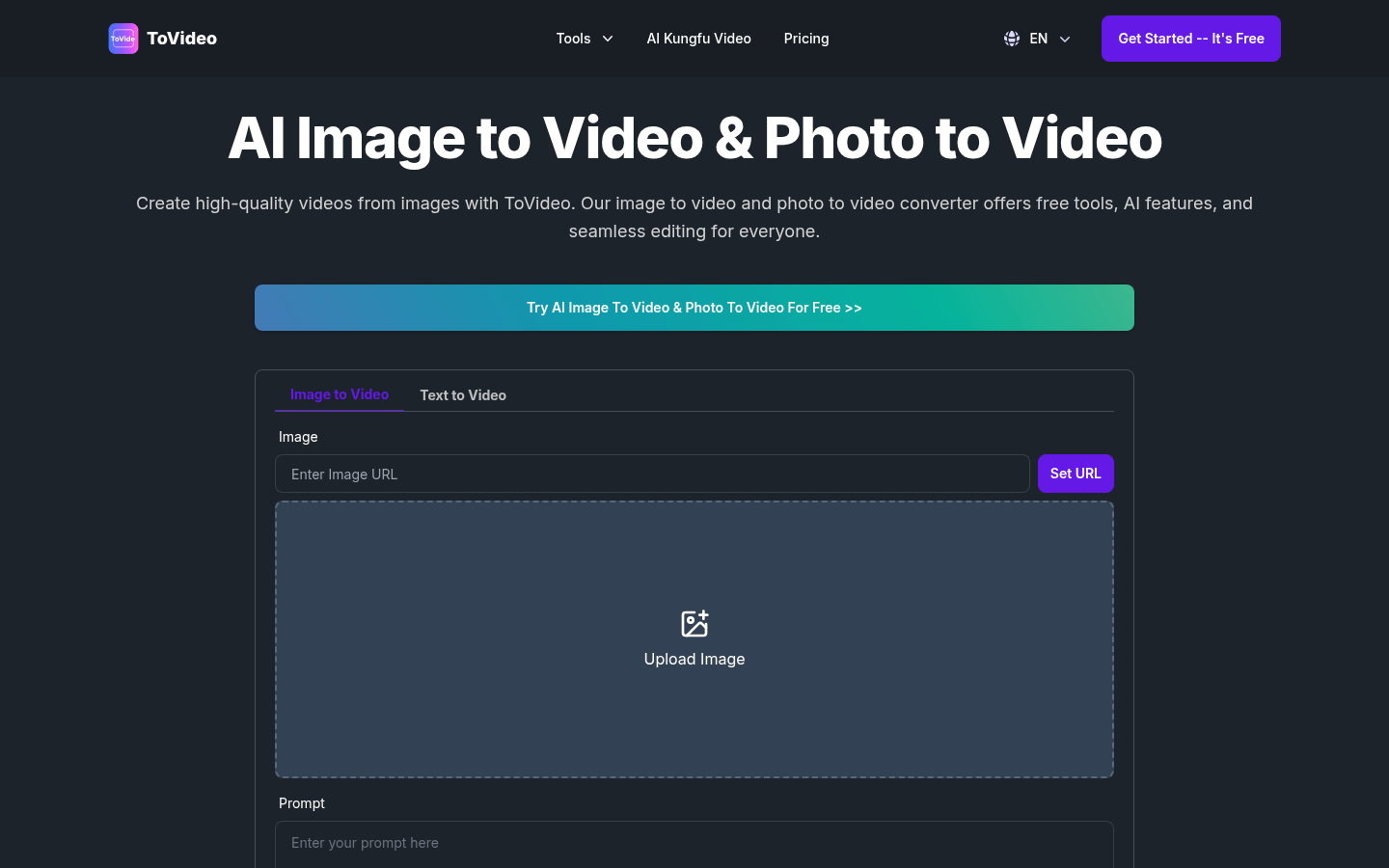
Task: Select the Image to Video tab
Action: tap(340, 394)
